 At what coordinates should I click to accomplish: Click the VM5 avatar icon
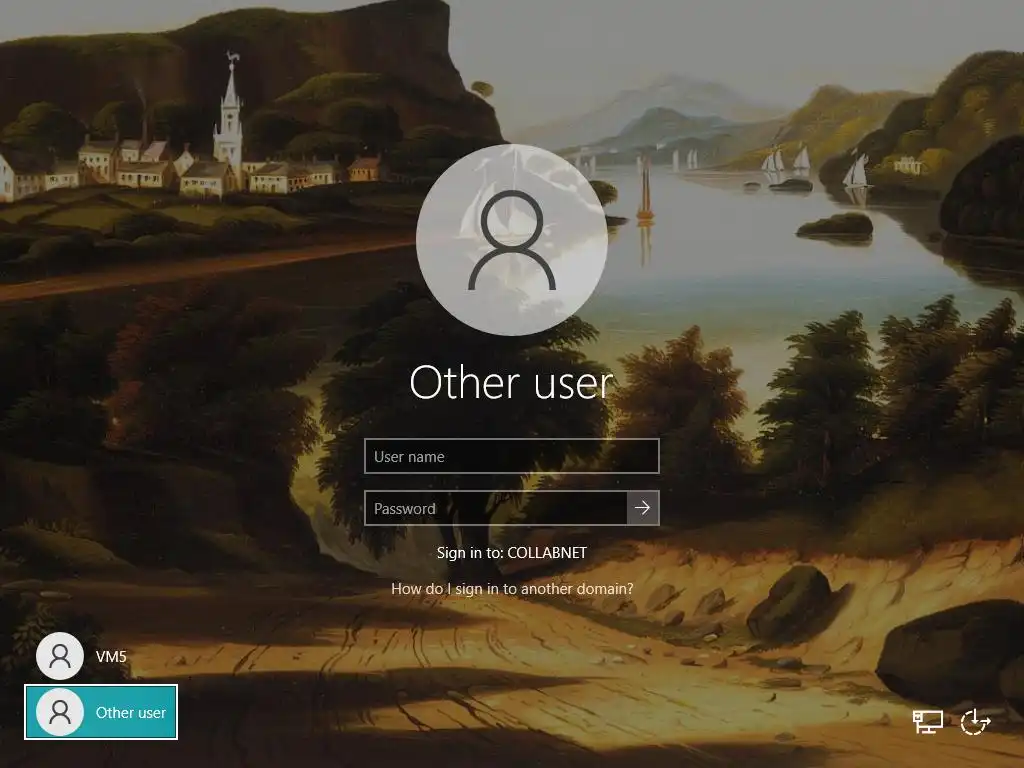click(60, 656)
